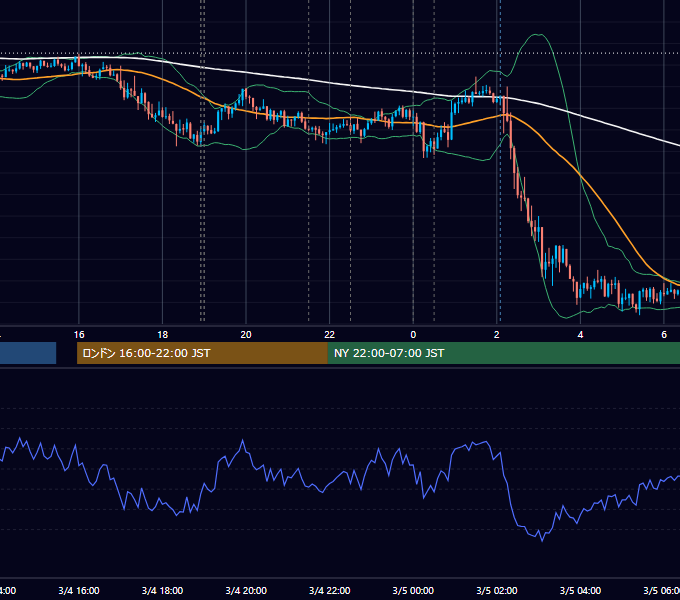The width and height of the screenshot is (680, 600).
Task: Click the NY 22:00-07:00 JST session bar
Action: pyautogui.click(x=503, y=353)
